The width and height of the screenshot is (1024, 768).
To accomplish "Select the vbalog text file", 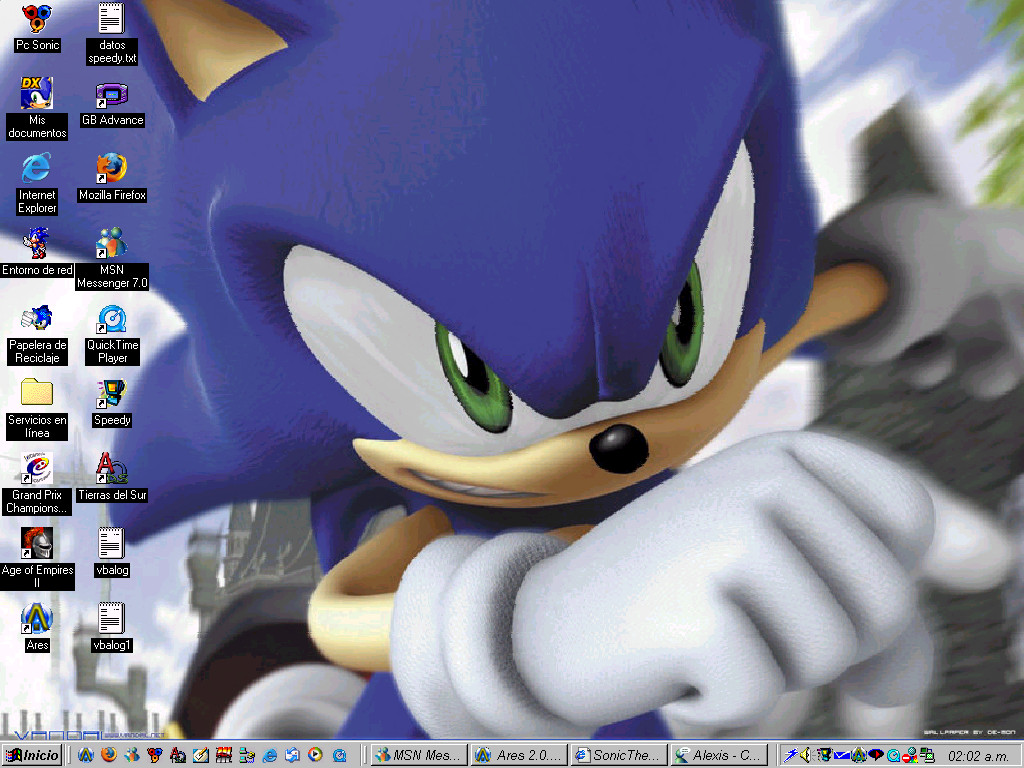I will [112, 552].
